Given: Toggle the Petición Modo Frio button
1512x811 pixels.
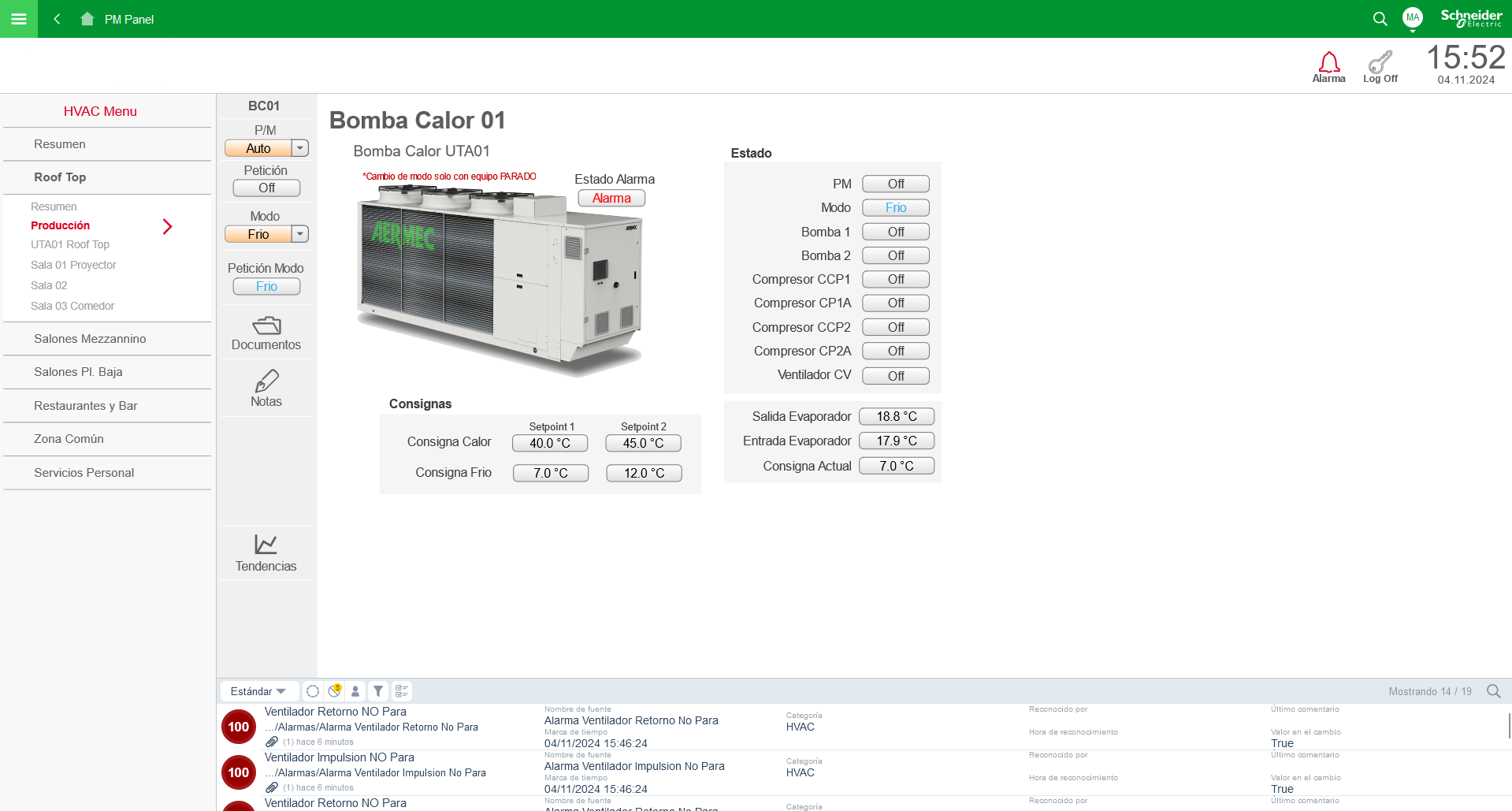Looking at the screenshot, I should pos(266,287).
